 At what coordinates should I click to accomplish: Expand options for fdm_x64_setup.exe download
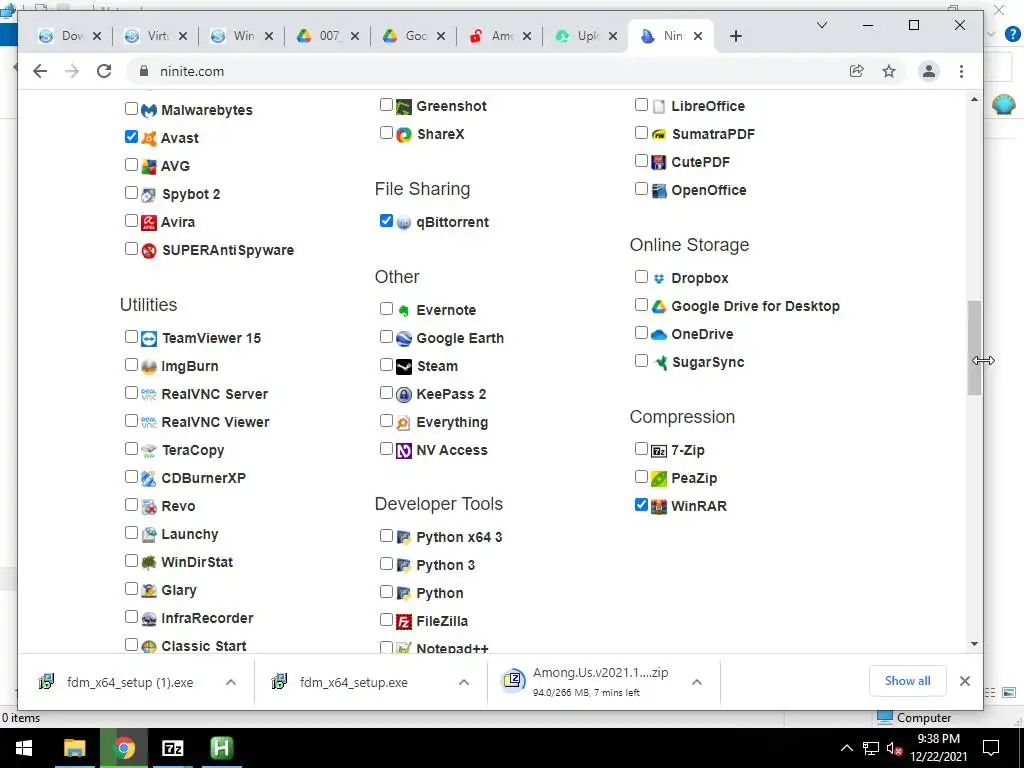click(464, 682)
